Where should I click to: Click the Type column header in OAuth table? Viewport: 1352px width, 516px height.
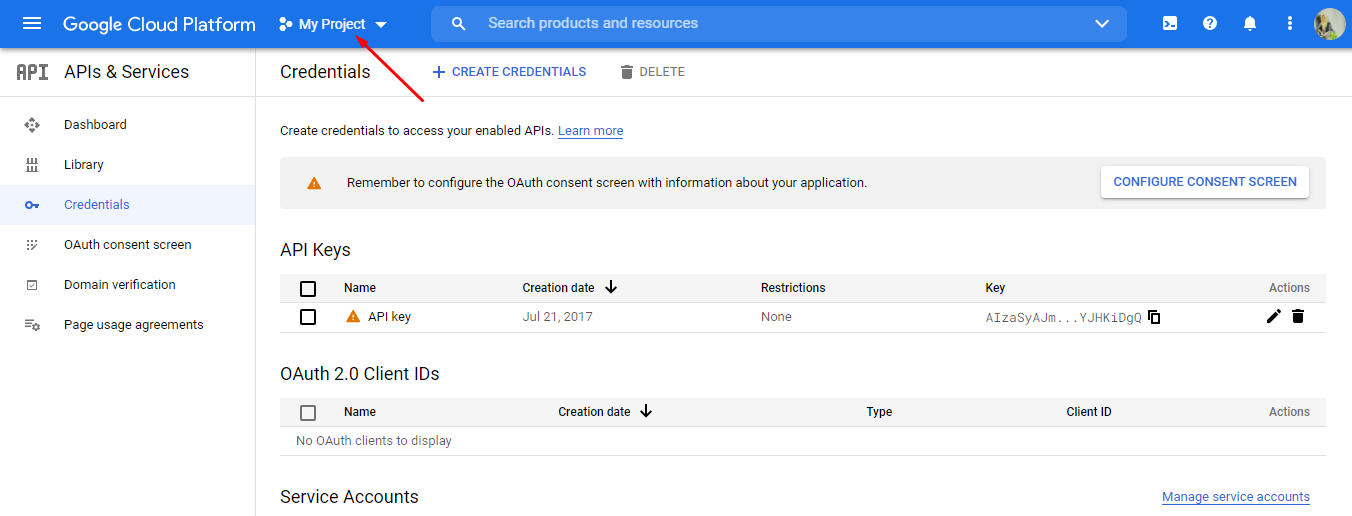[x=879, y=412]
